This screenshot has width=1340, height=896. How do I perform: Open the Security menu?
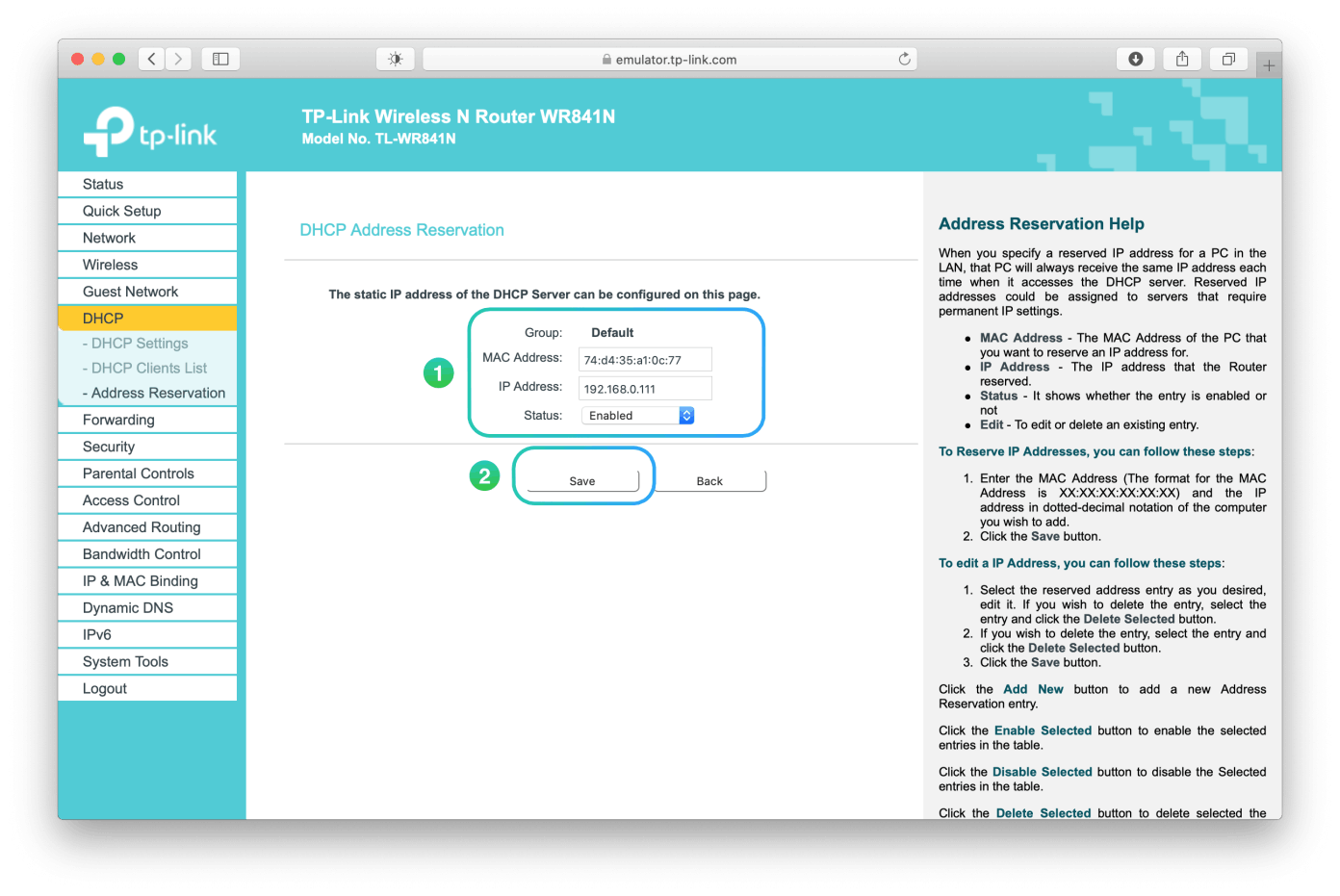[x=147, y=447]
